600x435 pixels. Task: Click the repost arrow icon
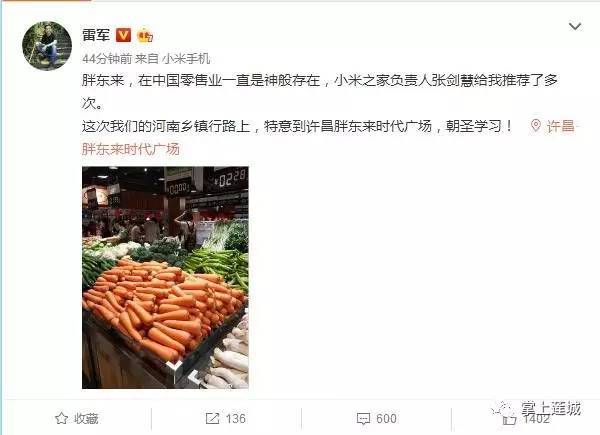212,419
